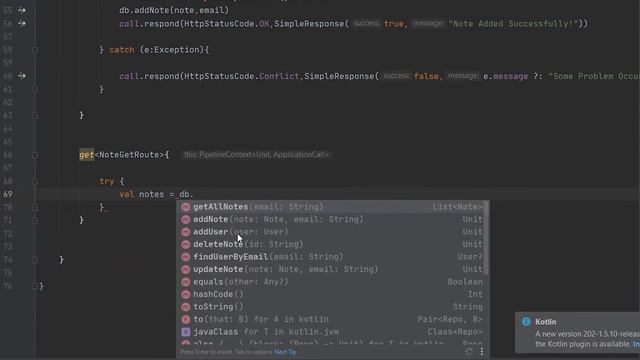Viewport: 640px width, 360px height.
Task: Click fold end marker on line 76
Action: [35, 286]
